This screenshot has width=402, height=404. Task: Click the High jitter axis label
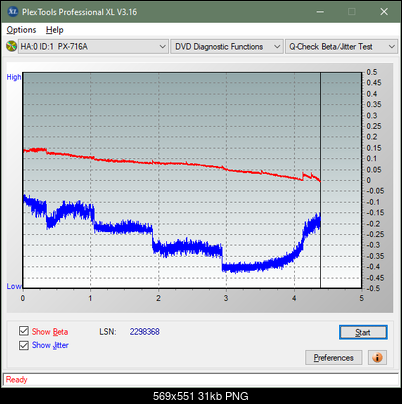(x=14, y=77)
